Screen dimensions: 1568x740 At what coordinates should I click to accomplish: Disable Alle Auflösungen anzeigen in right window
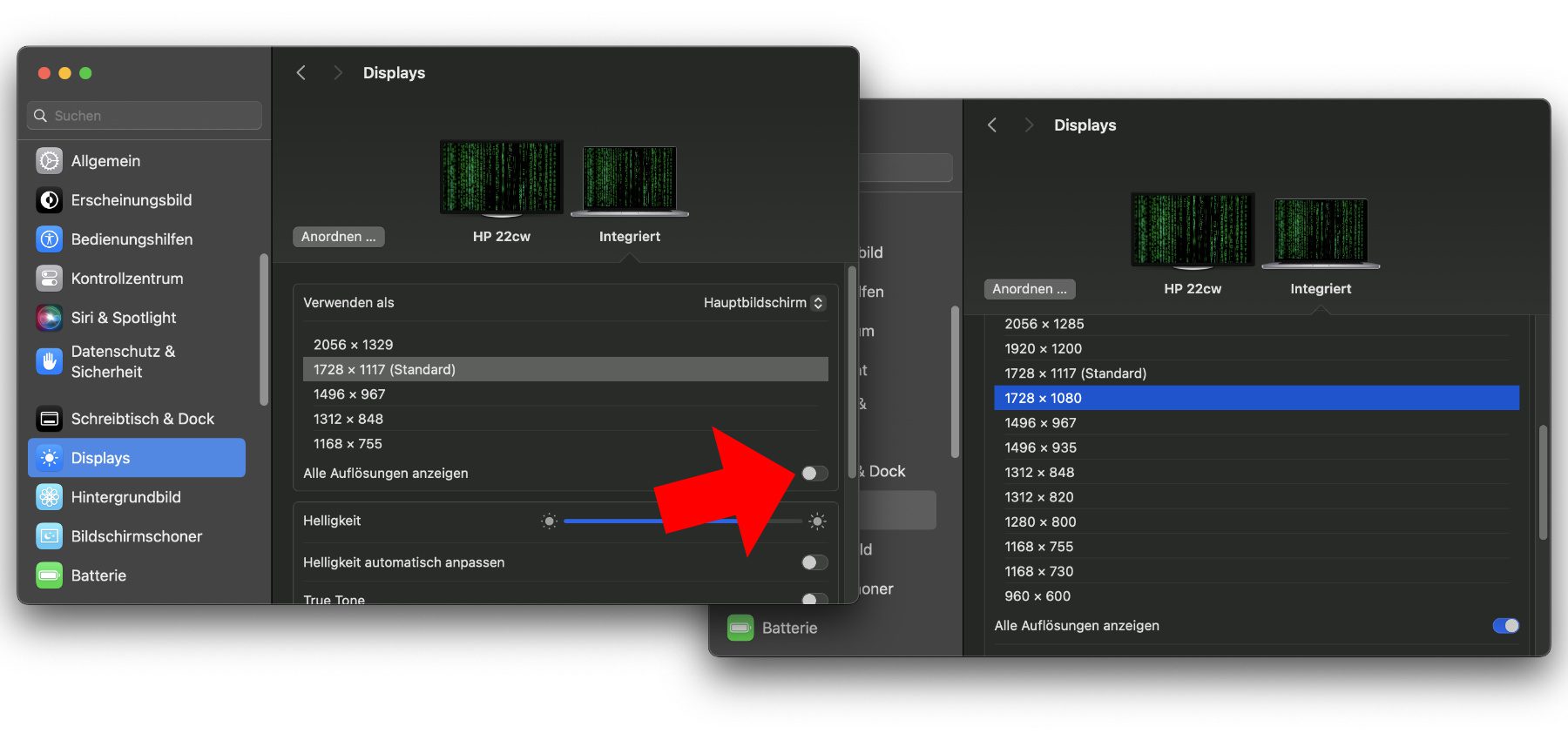click(1505, 626)
